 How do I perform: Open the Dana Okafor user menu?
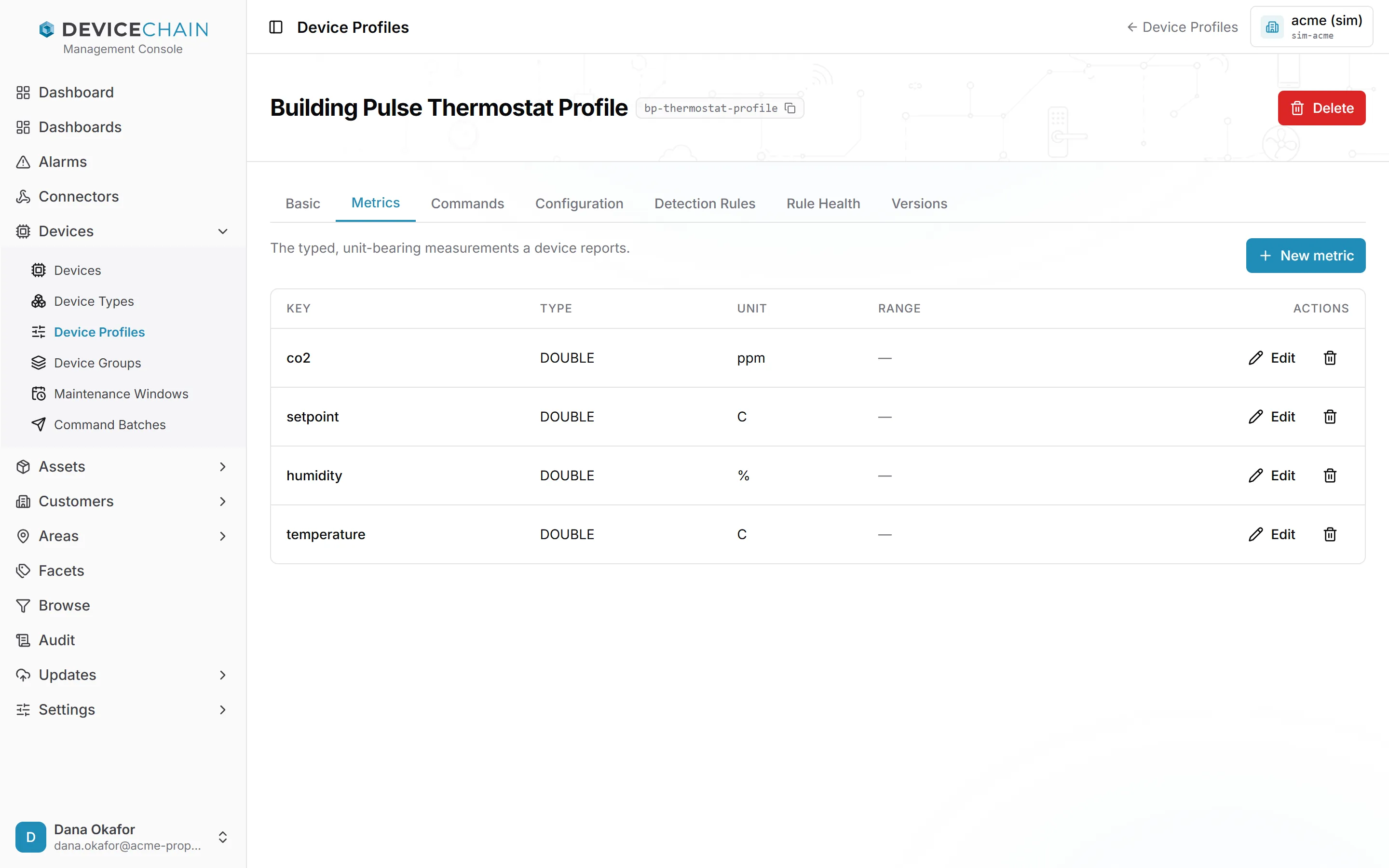click(123, 837)
